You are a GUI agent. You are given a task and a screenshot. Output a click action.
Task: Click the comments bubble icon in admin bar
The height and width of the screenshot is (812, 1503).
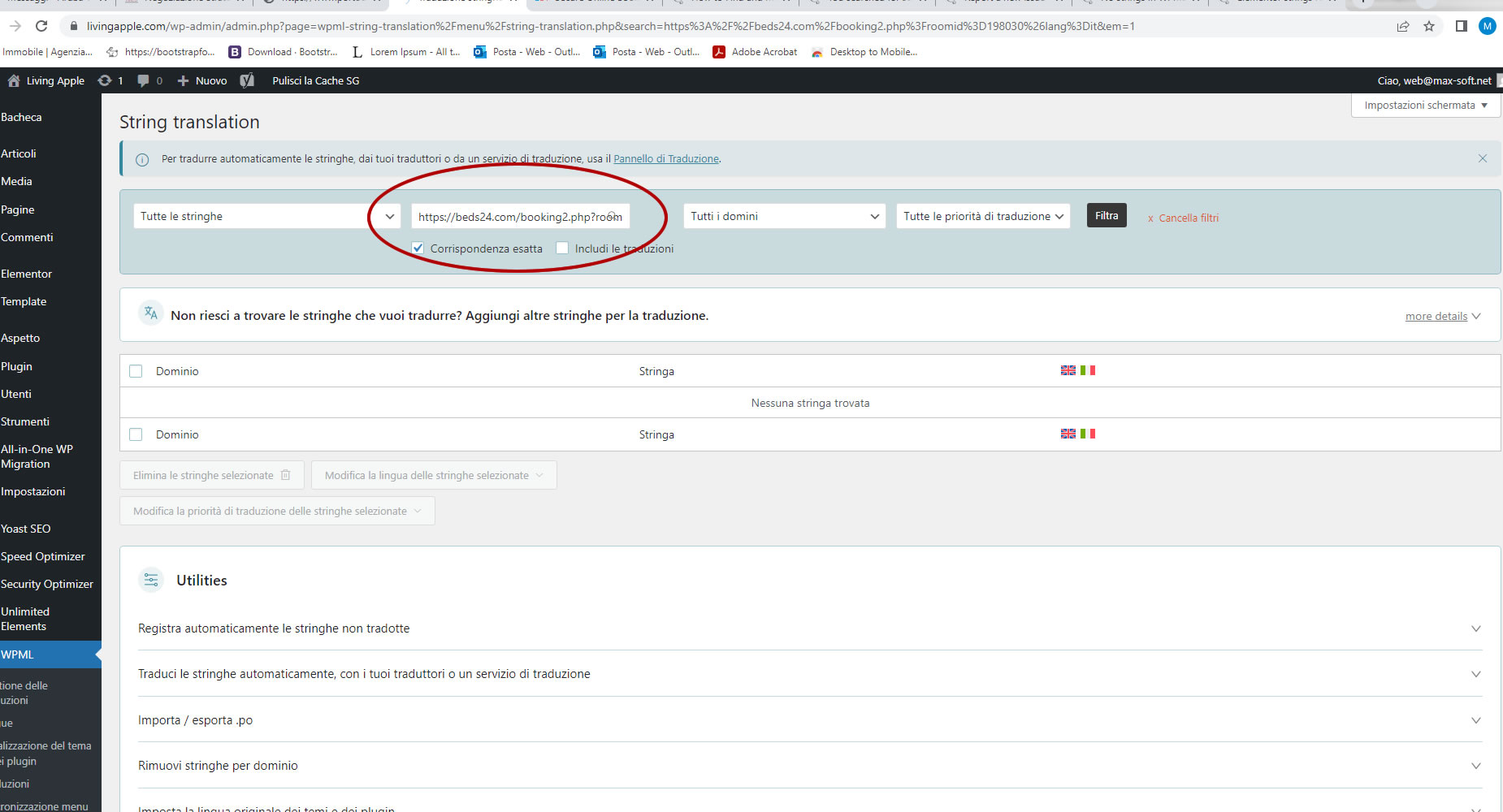144,80
